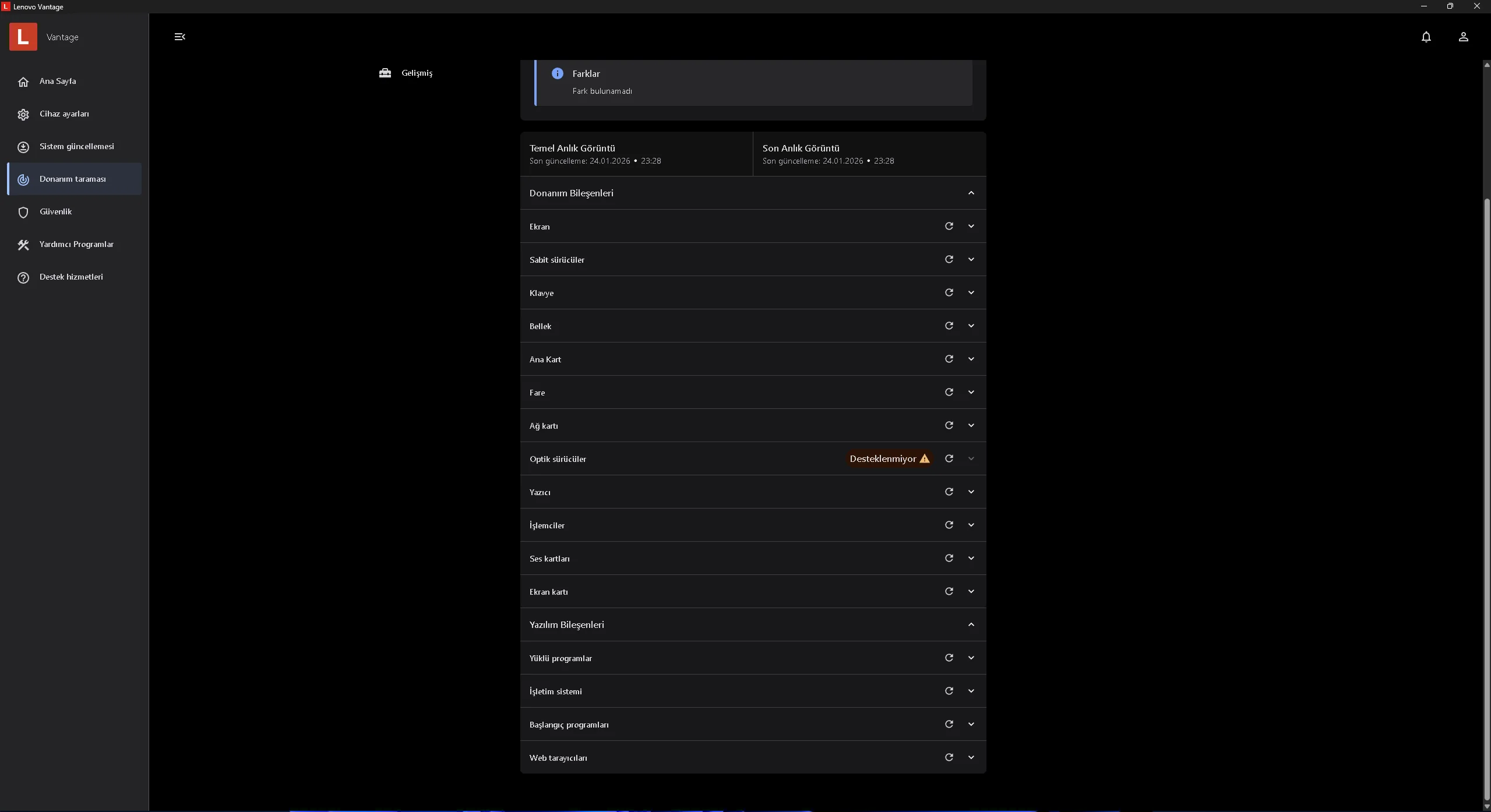
Task: Open the user account icon
Action: click(x=1463, y=37)
